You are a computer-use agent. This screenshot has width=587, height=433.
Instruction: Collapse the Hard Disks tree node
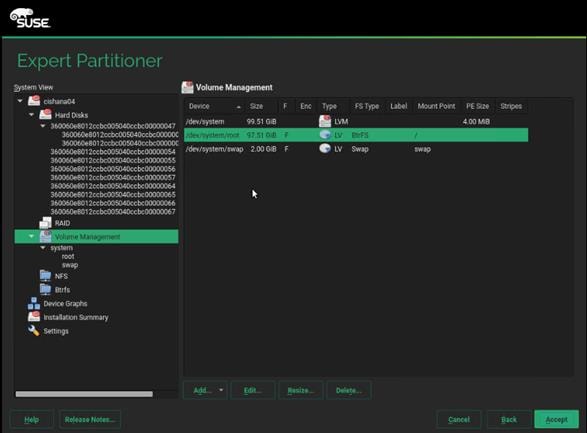(31, 115)
